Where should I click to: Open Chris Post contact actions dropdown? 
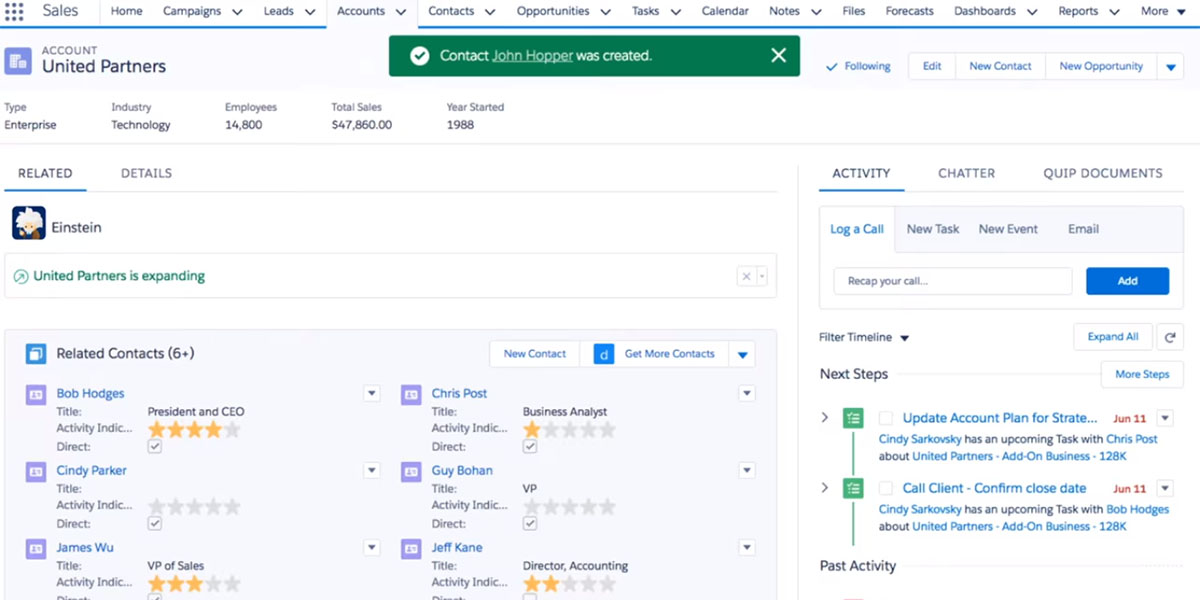[747, 394]
